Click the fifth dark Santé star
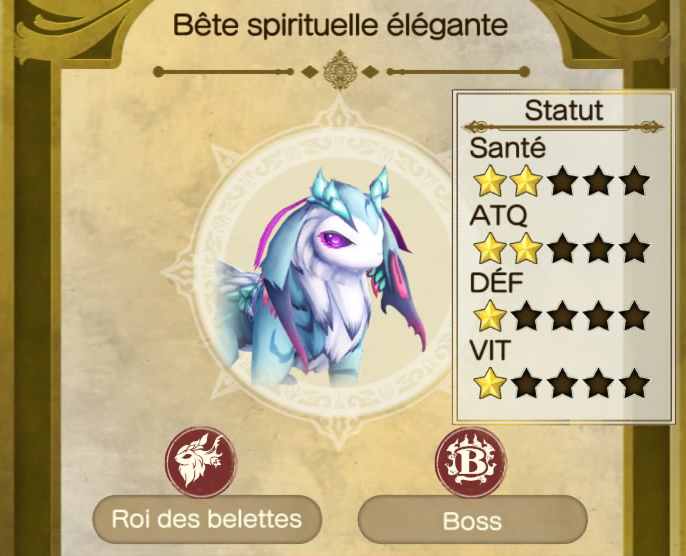This screenshot has width=686, height=556. tap(634, 181)
